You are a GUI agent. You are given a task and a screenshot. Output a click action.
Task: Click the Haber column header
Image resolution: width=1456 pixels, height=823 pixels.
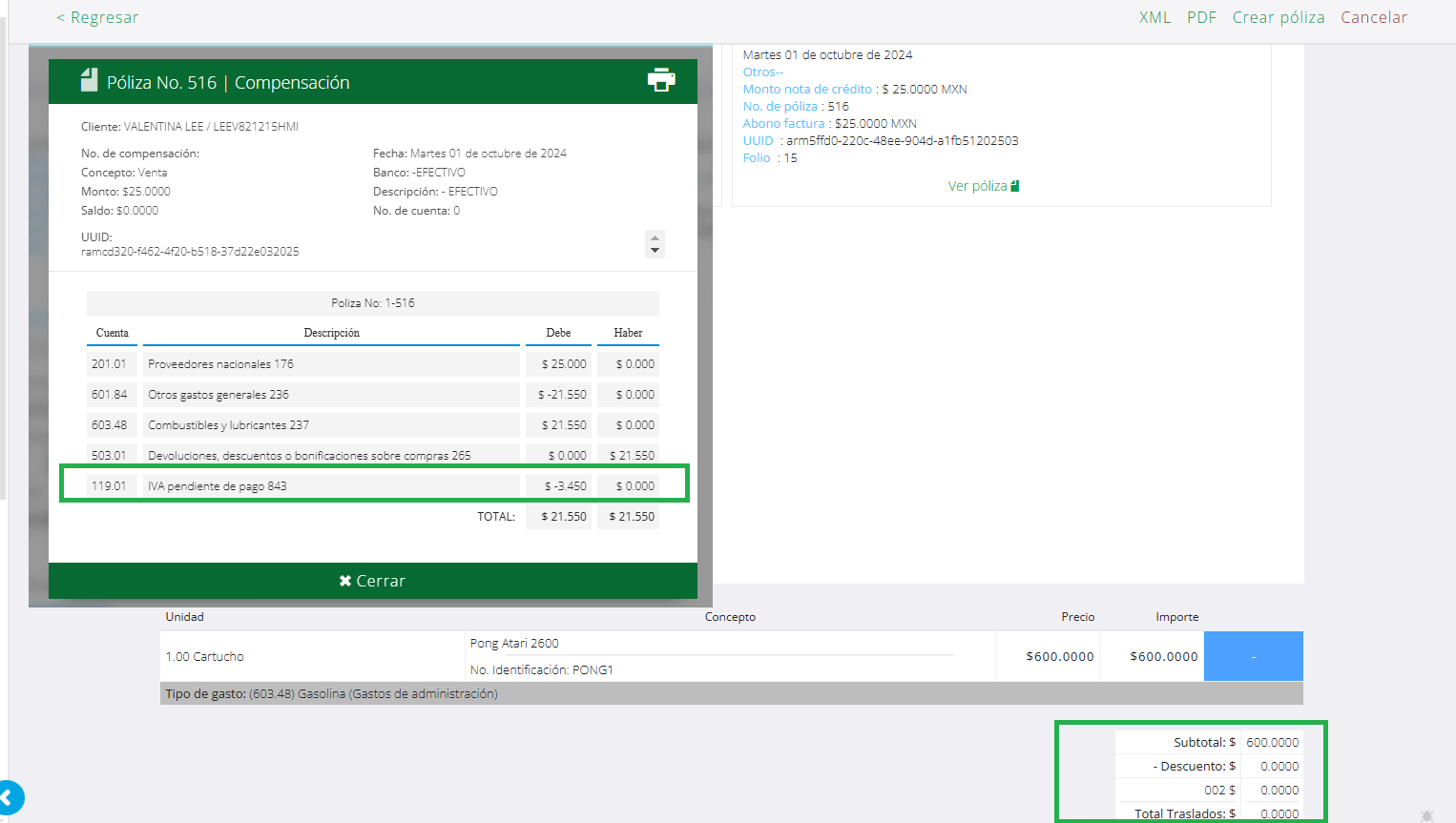click(x=628, y=333)
